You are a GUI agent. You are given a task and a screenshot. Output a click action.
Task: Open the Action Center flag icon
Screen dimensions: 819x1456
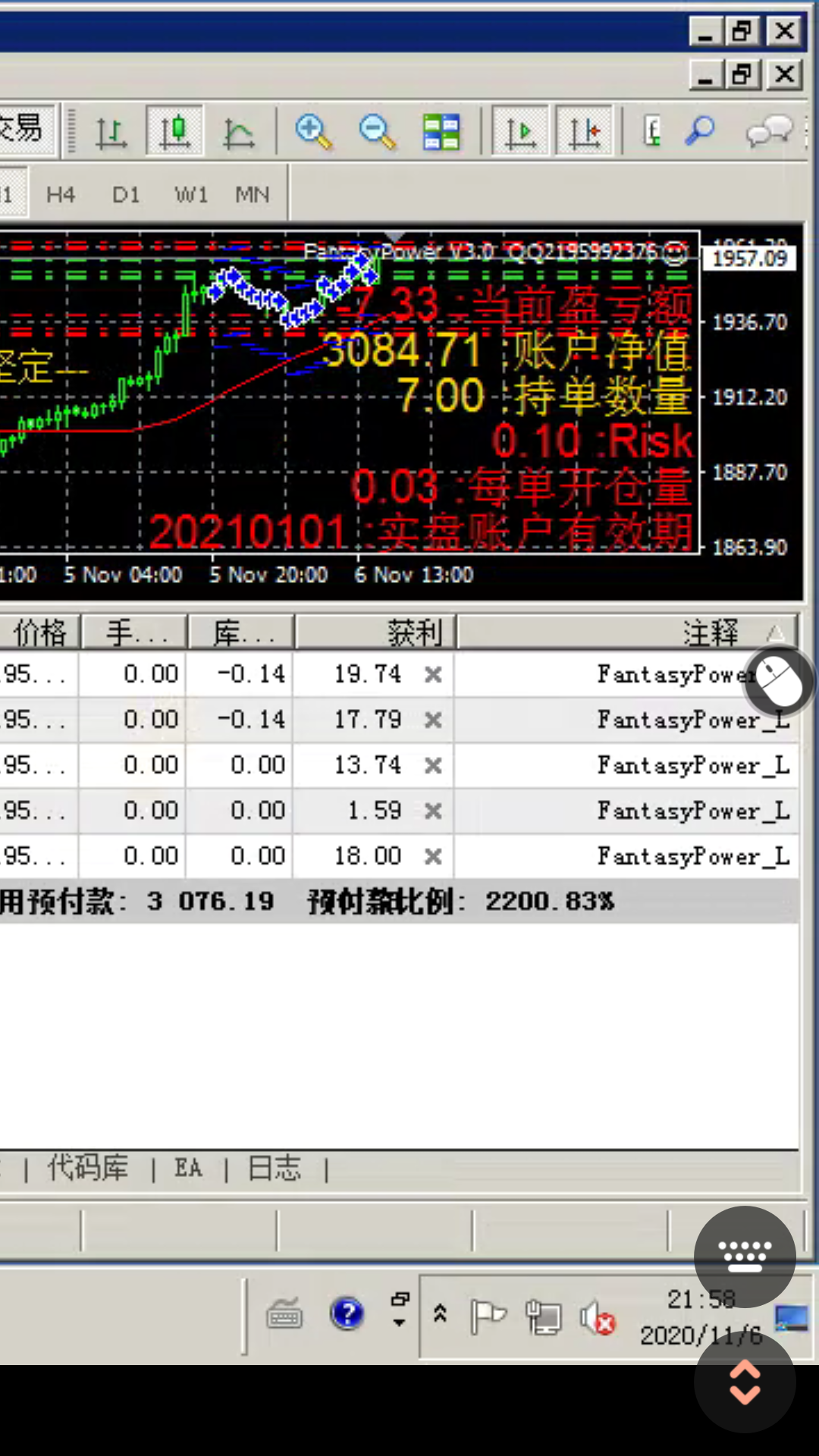pyautogui.click(x=488, y=1316)
